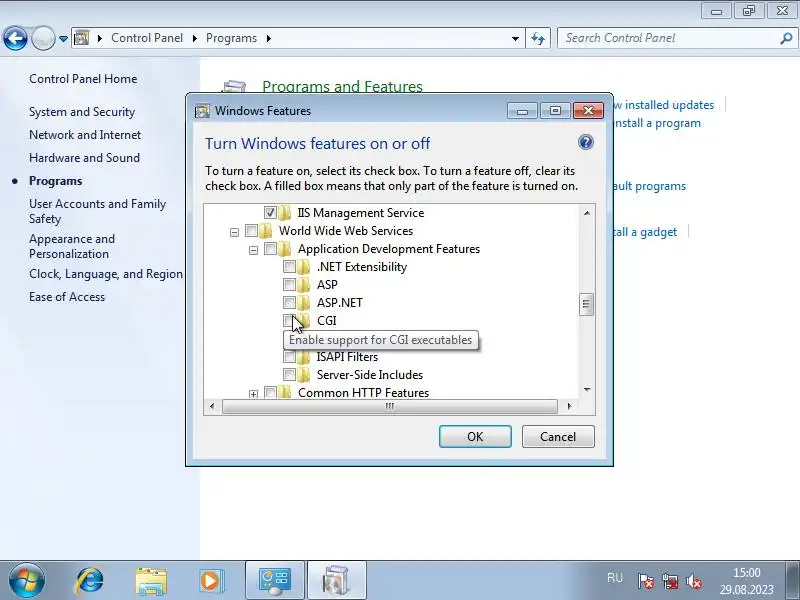Click the horizontal scrollbar thumb in features list
This screenshot has width=800, height=600.
(390, 407)
